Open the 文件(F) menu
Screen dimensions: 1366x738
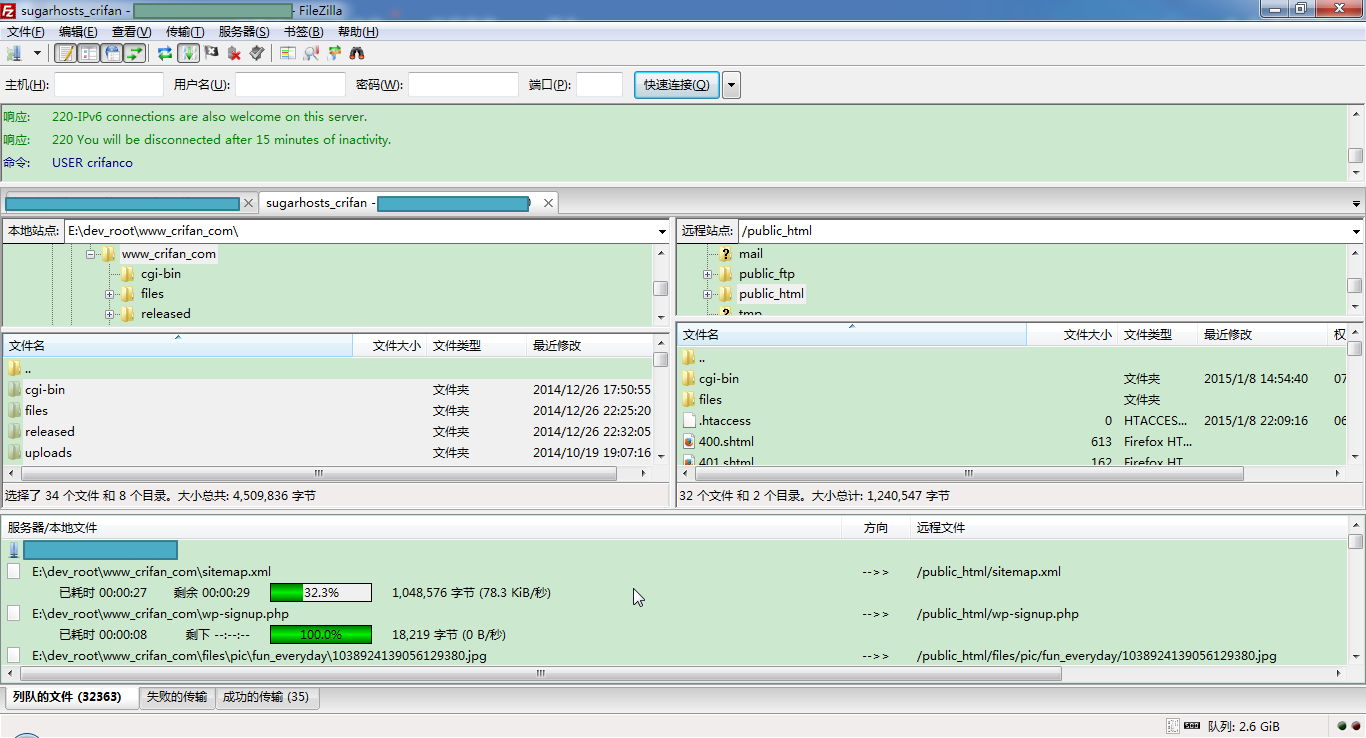click(26, 32)
